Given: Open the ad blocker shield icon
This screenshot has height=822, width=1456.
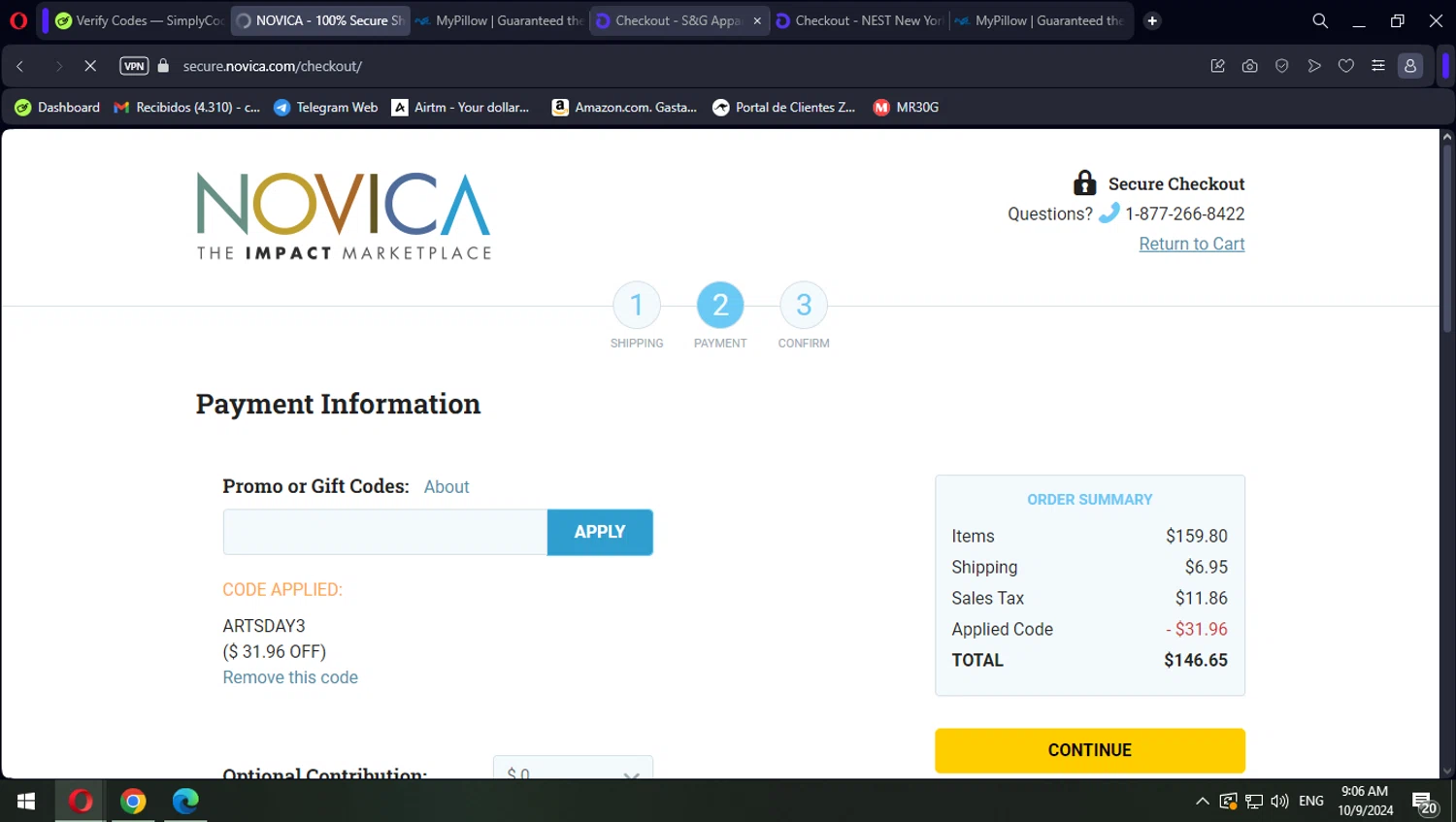Looking at the screenshot, I should tap(1281, 66).
